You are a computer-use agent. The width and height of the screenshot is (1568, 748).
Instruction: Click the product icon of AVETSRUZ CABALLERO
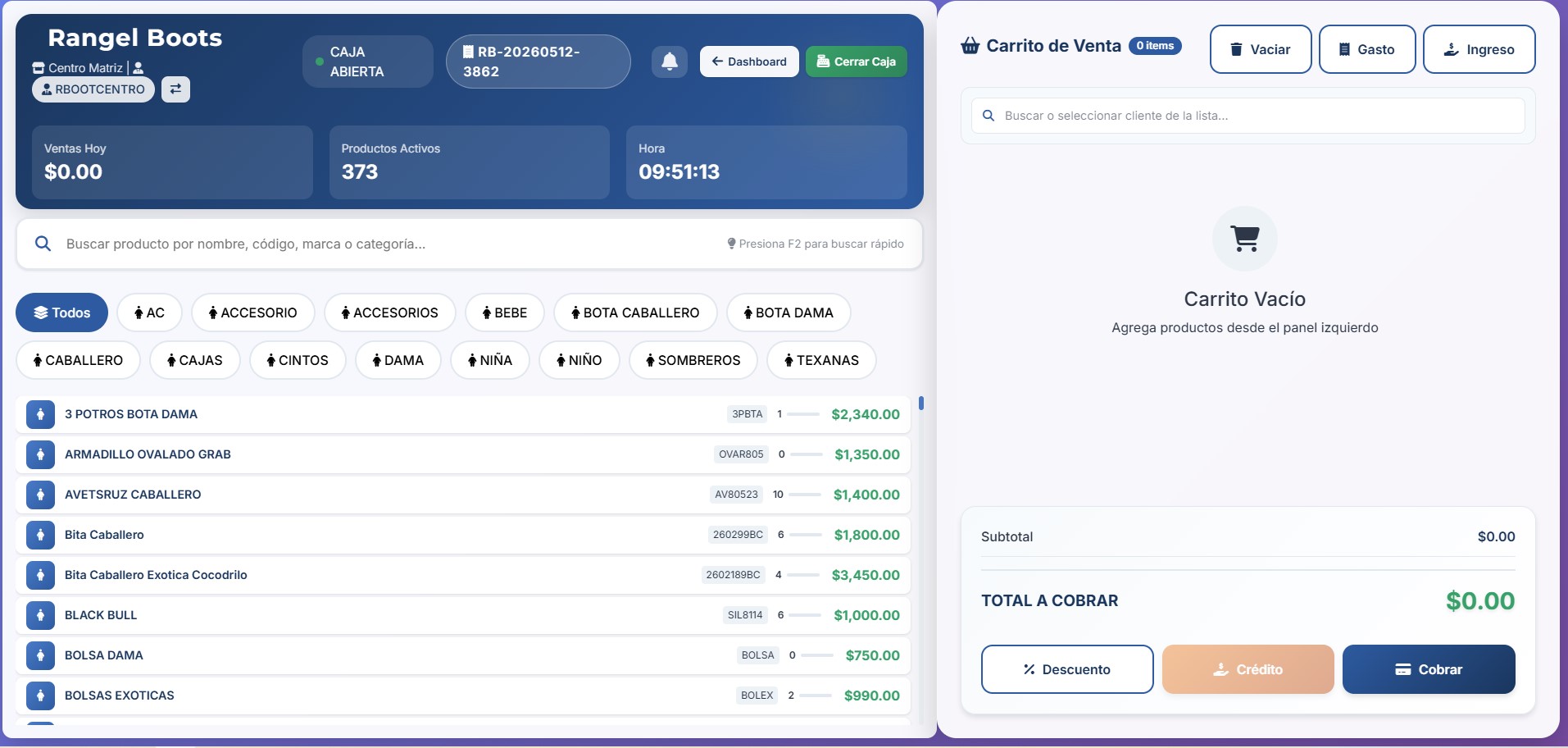pyautogui.click(x=40, y=495)
